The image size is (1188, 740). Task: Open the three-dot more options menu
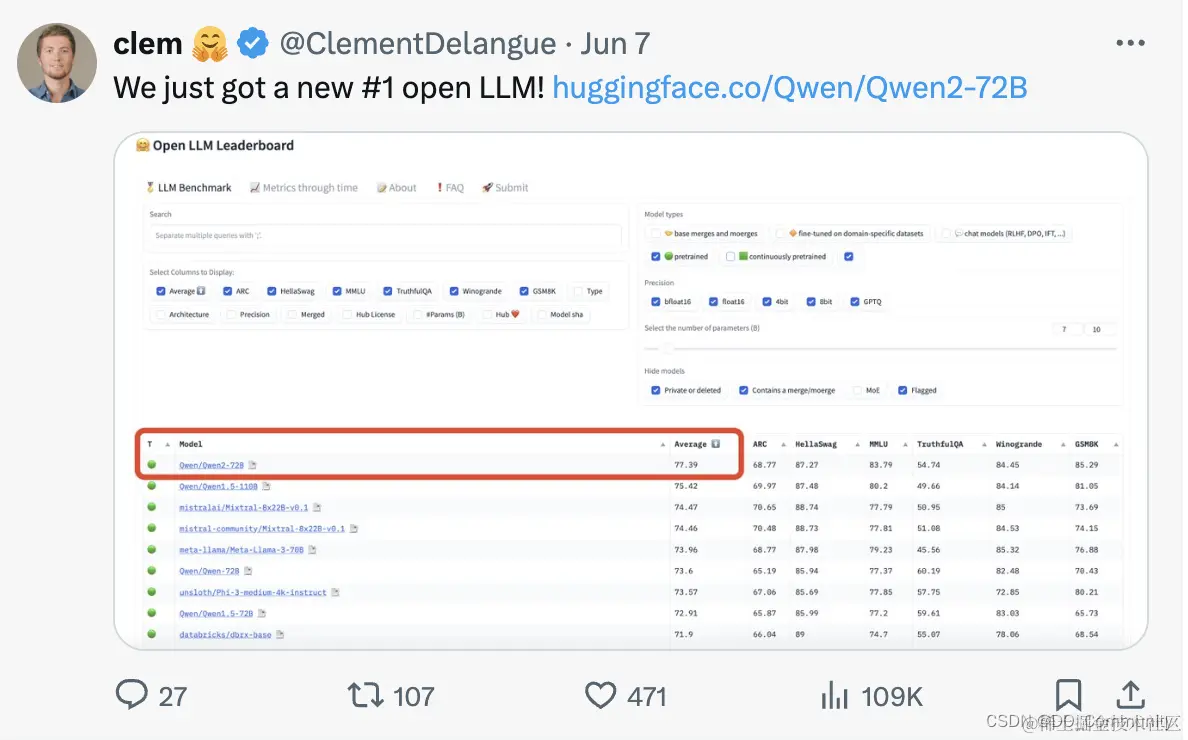click(1130, 43)
